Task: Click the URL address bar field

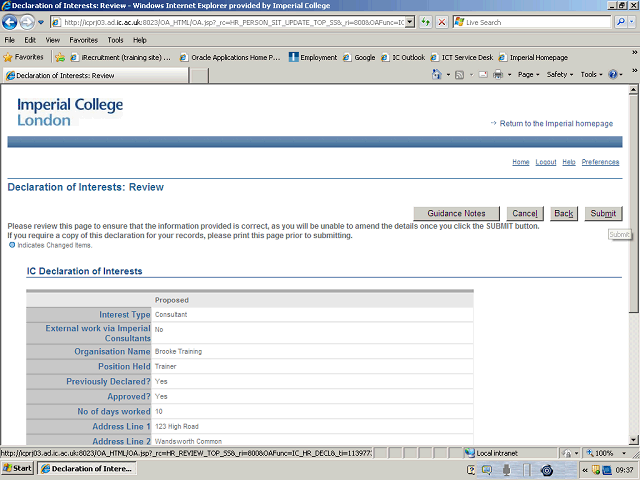Action: (235, 22)
